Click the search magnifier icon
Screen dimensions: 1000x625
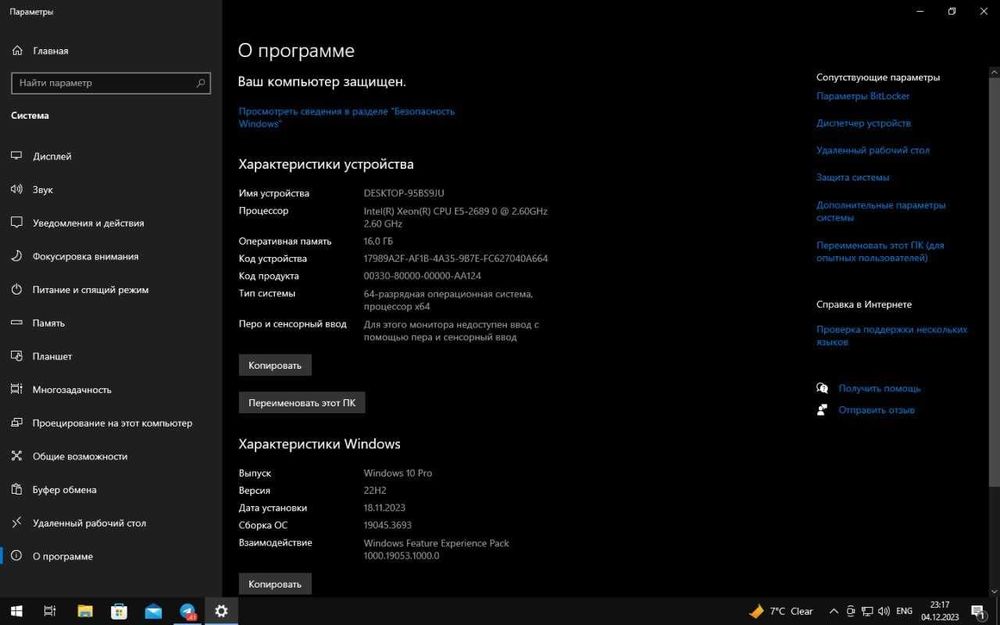pyautogui.click(x=200, y=83)
